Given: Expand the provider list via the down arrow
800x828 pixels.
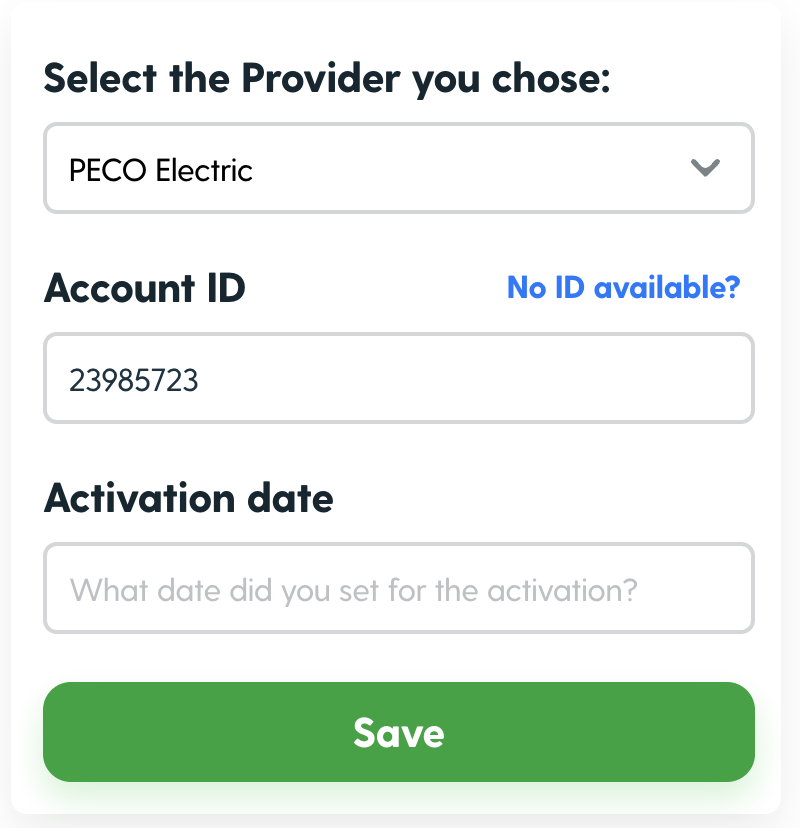Looking at the screenshot, I should tap(706, 168).
